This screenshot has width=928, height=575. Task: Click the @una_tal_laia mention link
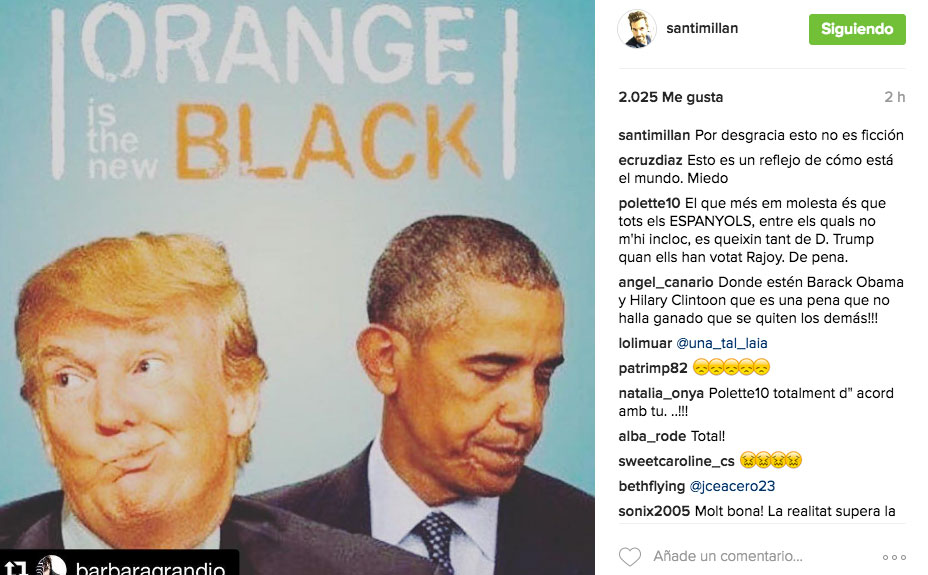pos(721,343)
